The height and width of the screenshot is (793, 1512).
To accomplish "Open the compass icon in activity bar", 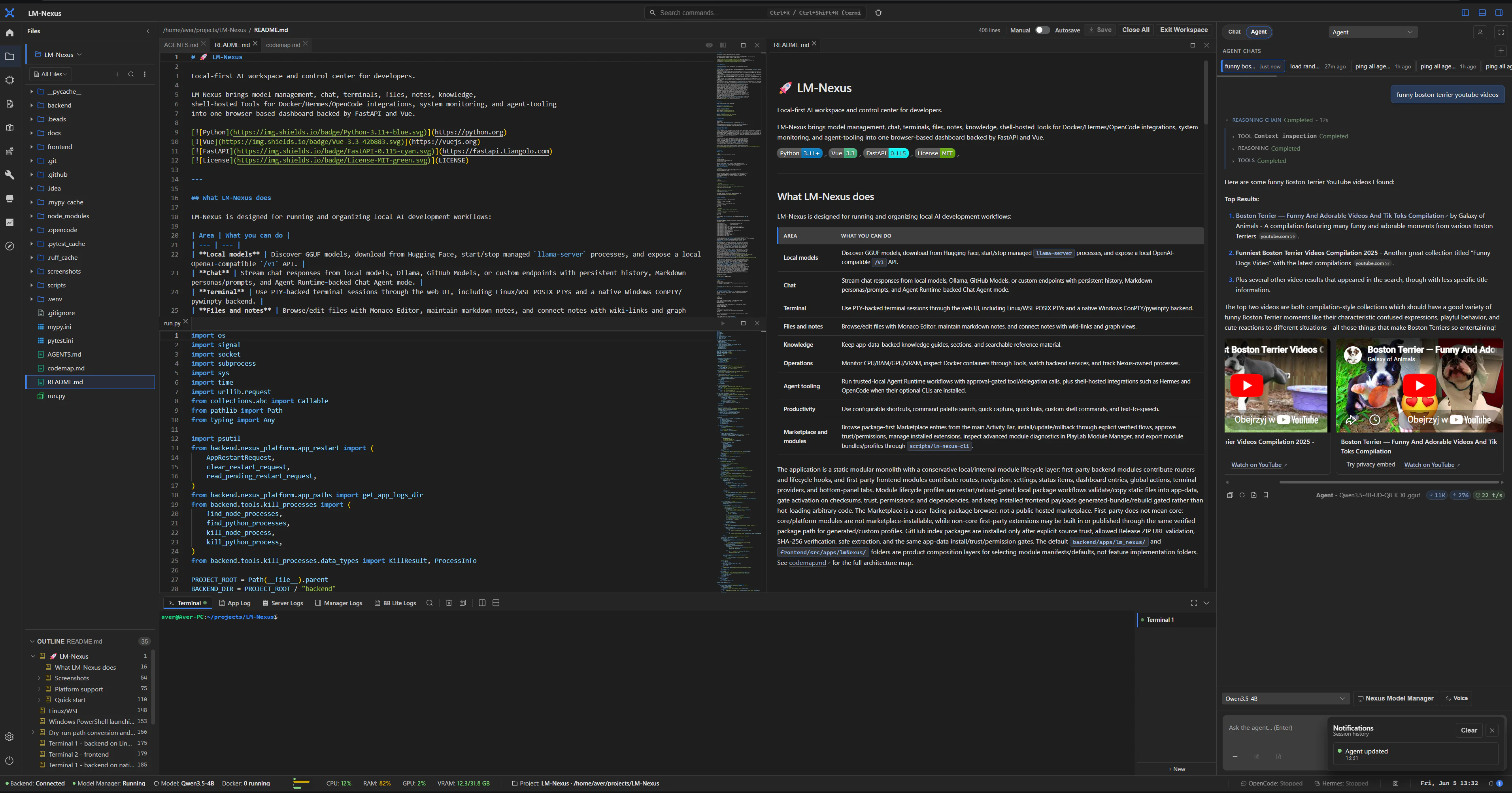I will (x=9, y=246).
